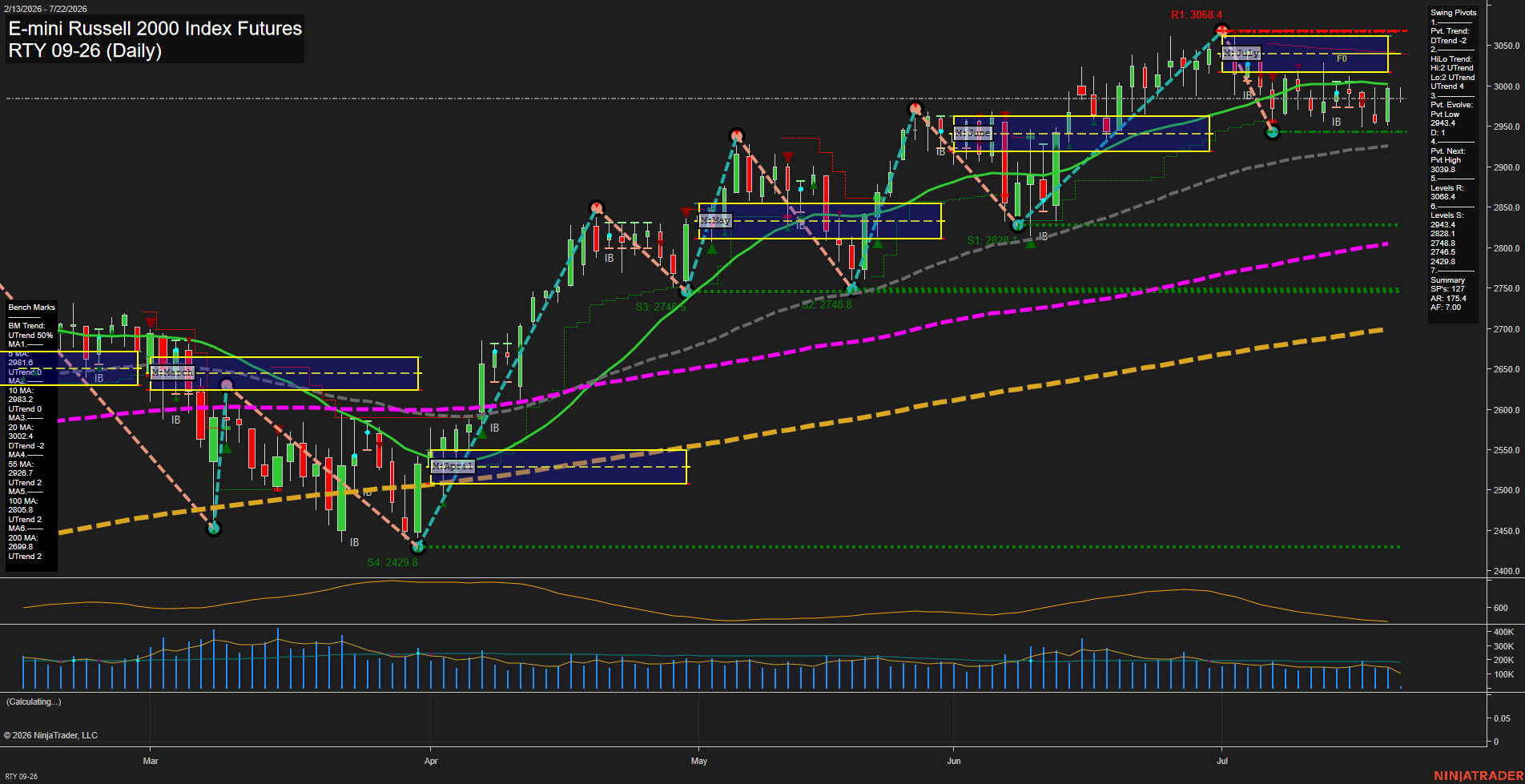The height and width of the screenshot is (784, 1525).
Task: Click the (Calculating...) indicator status
Action: [34, 702]
